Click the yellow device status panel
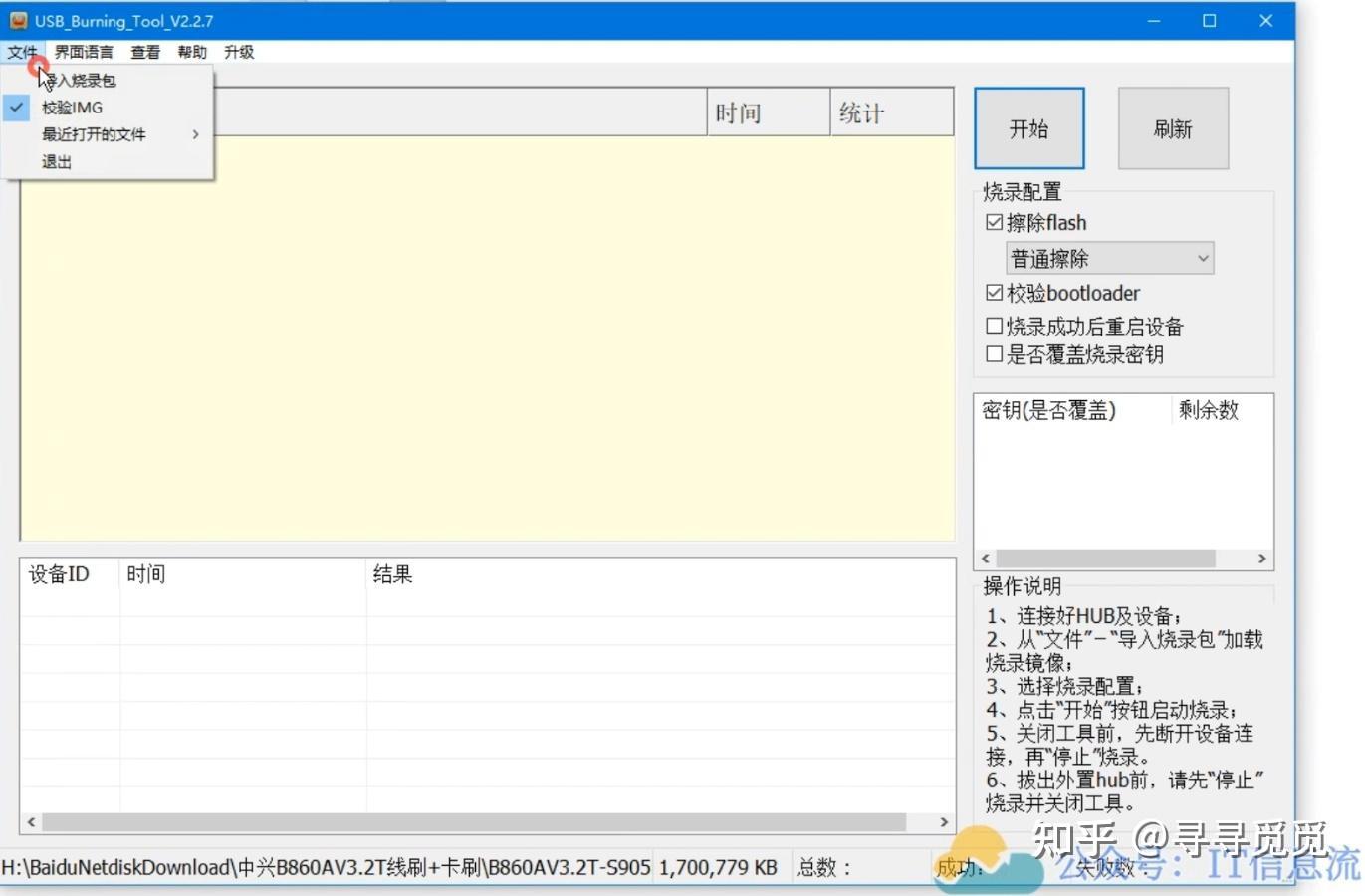The width and height of the screenshot is (1365, 896). point(487,338)
